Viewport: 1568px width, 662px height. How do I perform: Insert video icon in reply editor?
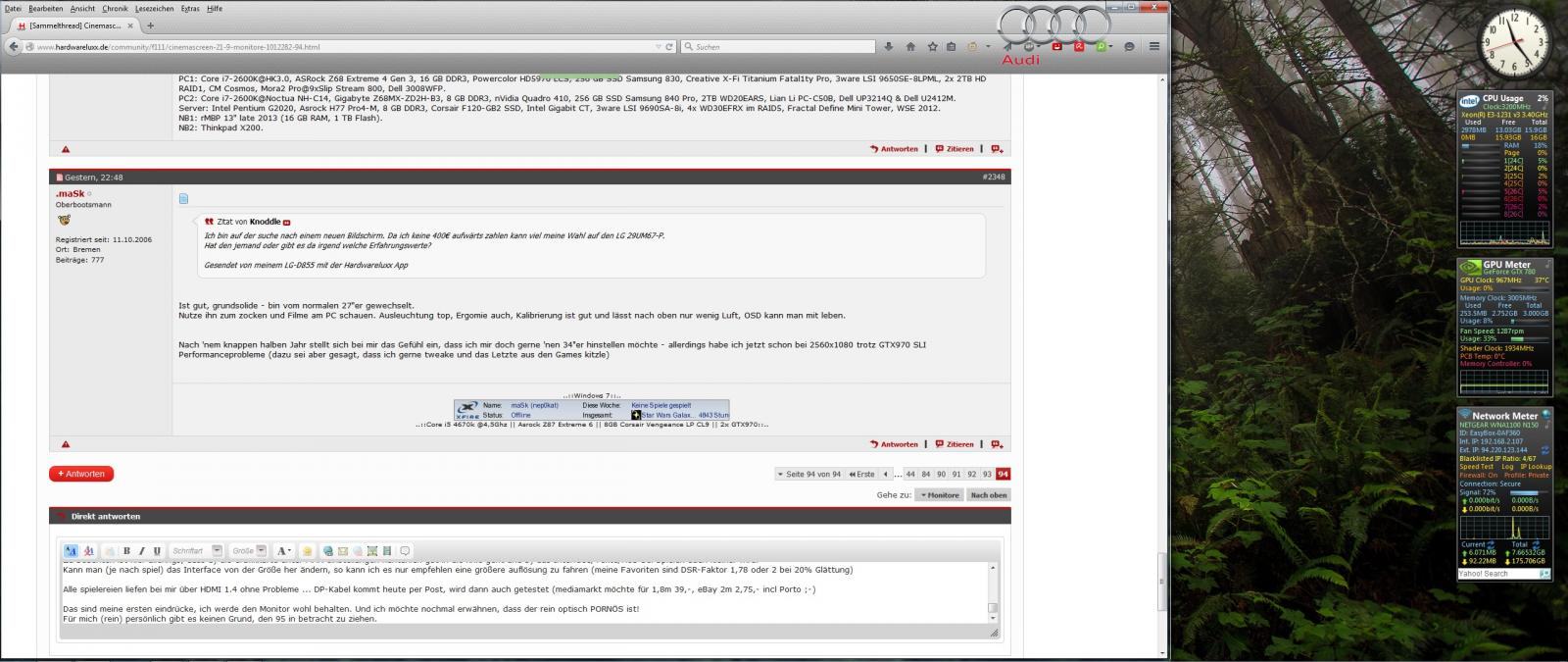point(386,551)
